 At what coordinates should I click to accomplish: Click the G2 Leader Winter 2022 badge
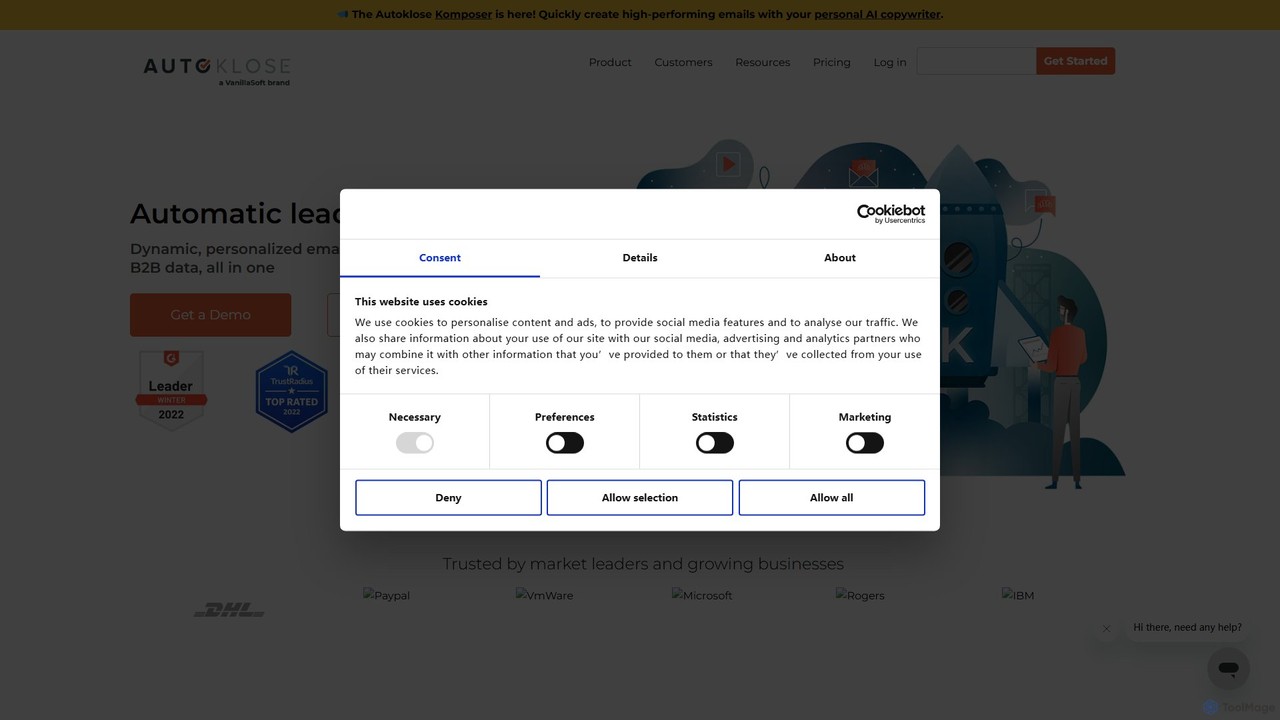tap(171, 391)
